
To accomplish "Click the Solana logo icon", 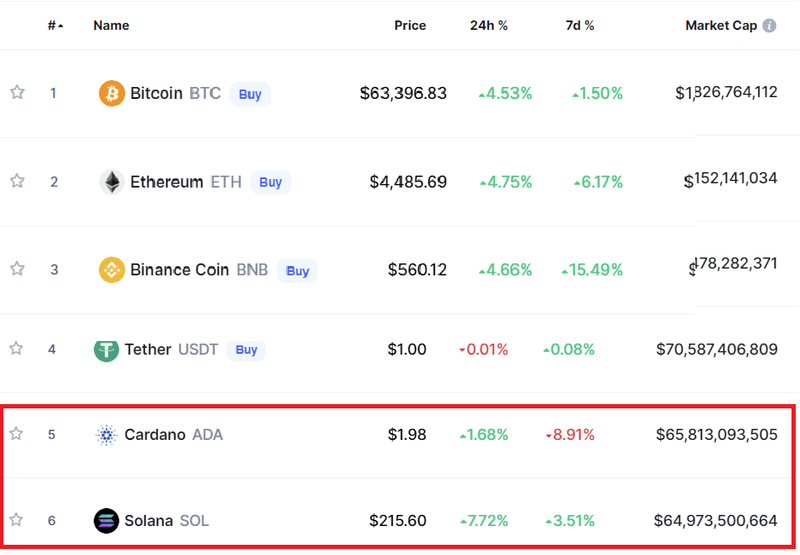I will (106, 520).
